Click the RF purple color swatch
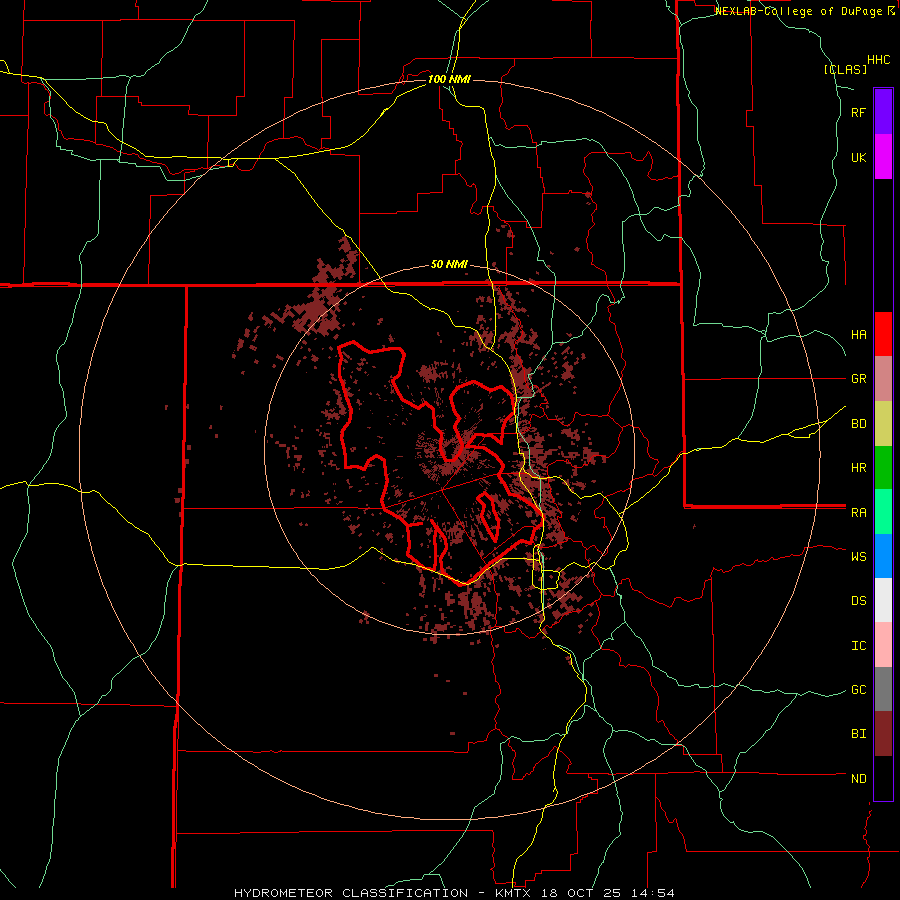This screenshot has height=900, width=900. (883, 112)
